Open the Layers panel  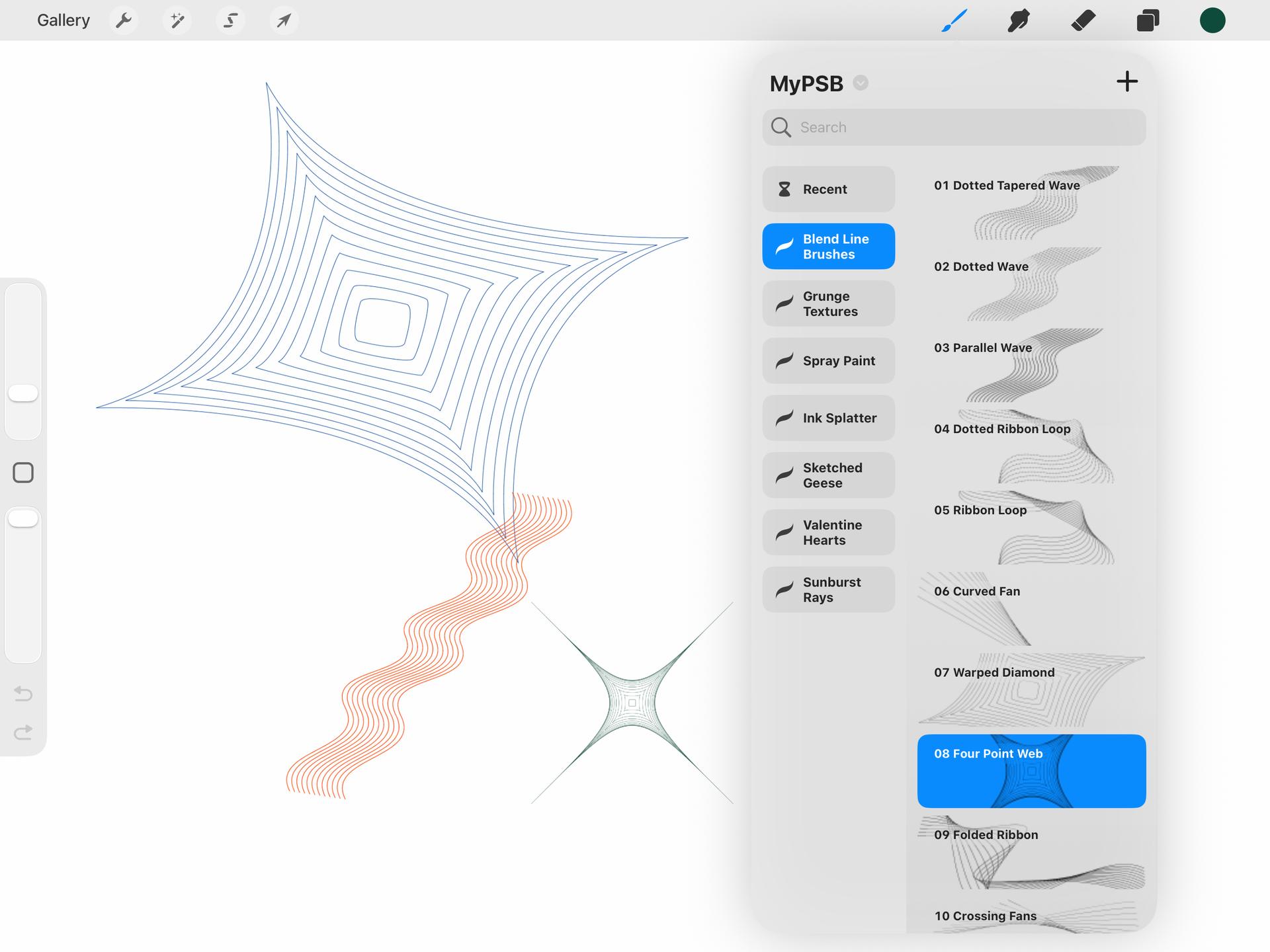click(x=1148, y=20)
